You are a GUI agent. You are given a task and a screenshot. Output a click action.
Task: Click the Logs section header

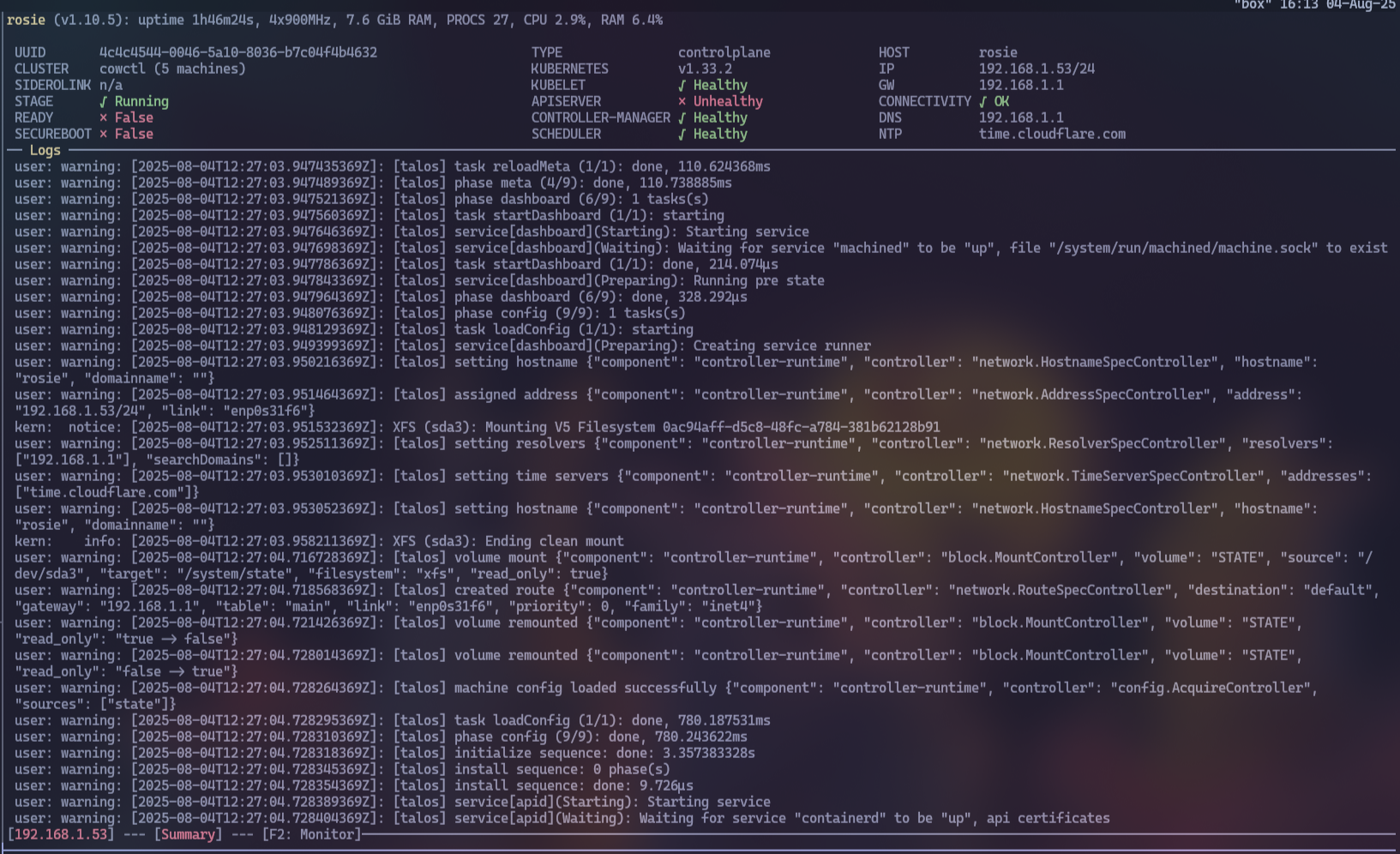coord(45,150)
